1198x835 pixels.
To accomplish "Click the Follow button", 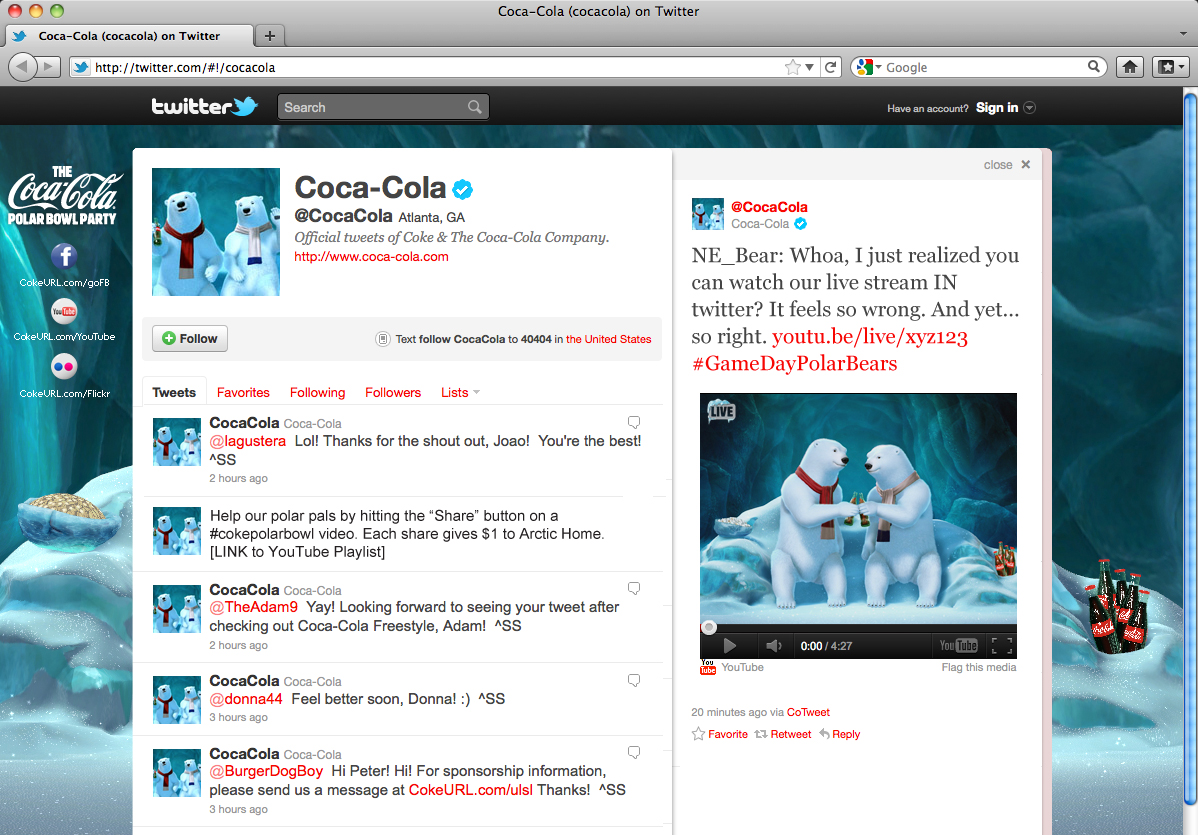I will click(189, 338).
